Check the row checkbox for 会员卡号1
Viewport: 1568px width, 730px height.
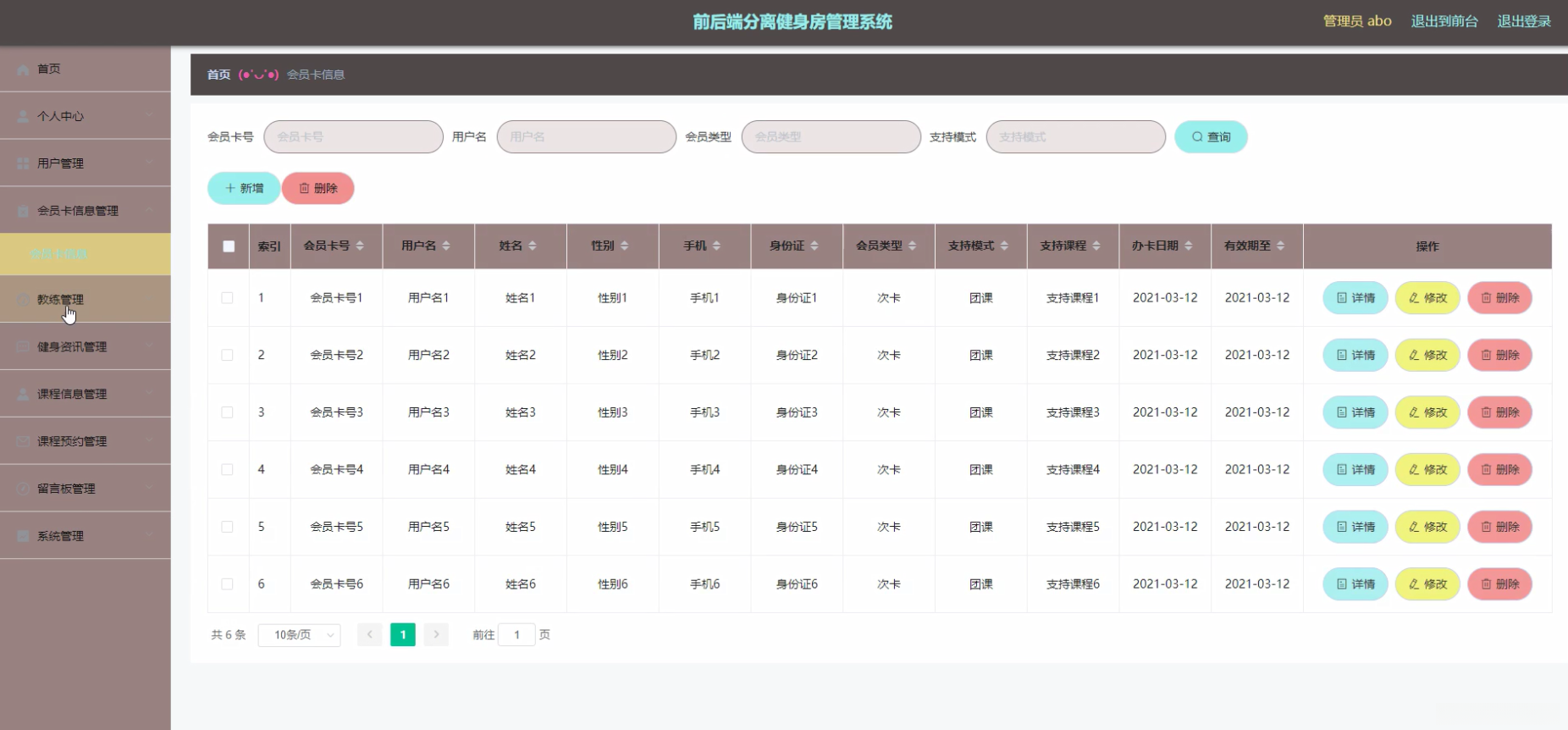(x=227, y=298)
